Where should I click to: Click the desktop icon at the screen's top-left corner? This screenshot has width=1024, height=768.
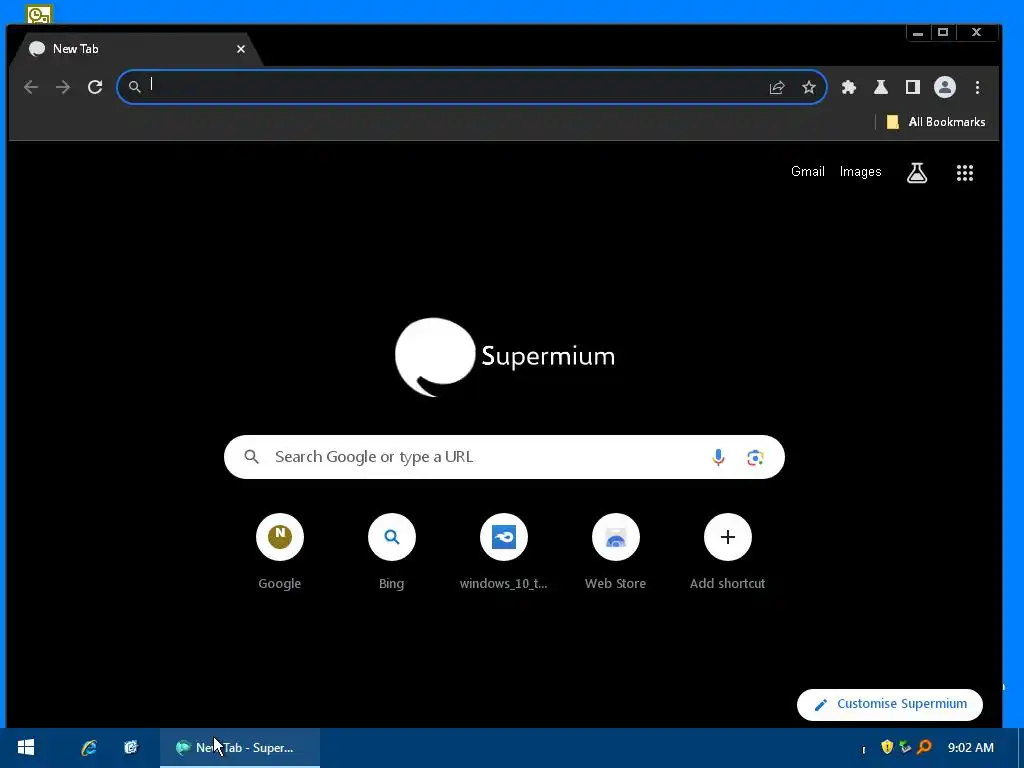(x=39, y=13)
